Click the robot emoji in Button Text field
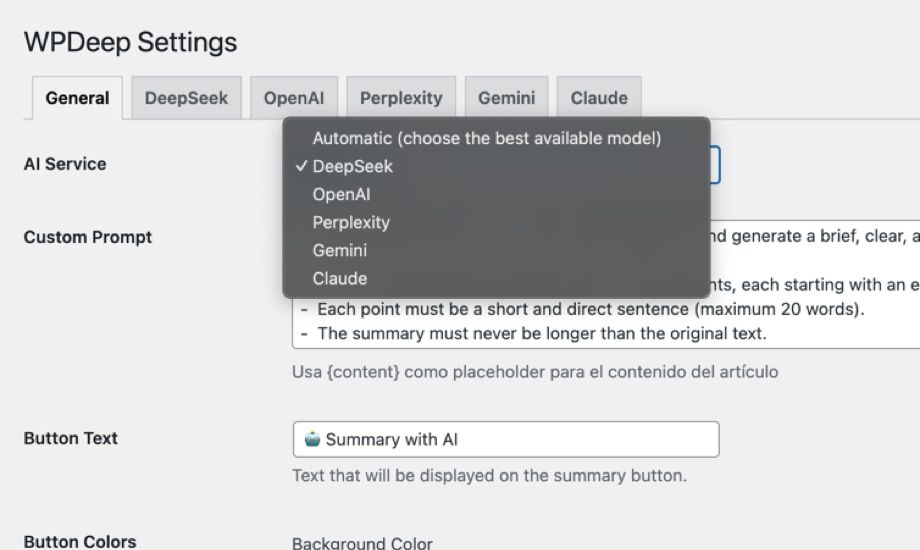The height and width of the screenshot is (550, 920). pyautogui.click(x=313, y=439)
